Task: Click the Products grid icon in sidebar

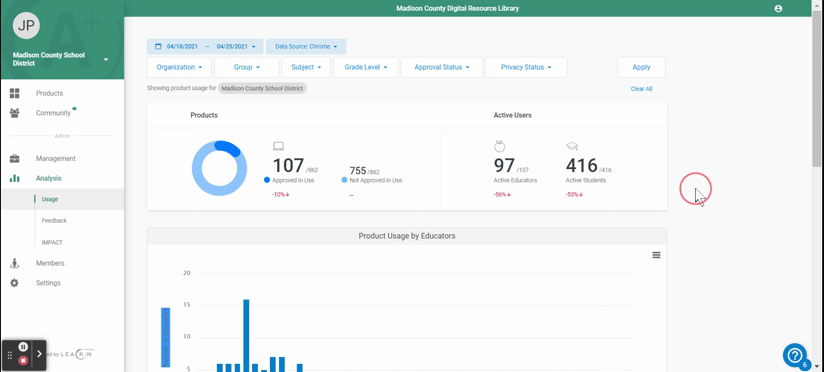Action: point(14,94)
